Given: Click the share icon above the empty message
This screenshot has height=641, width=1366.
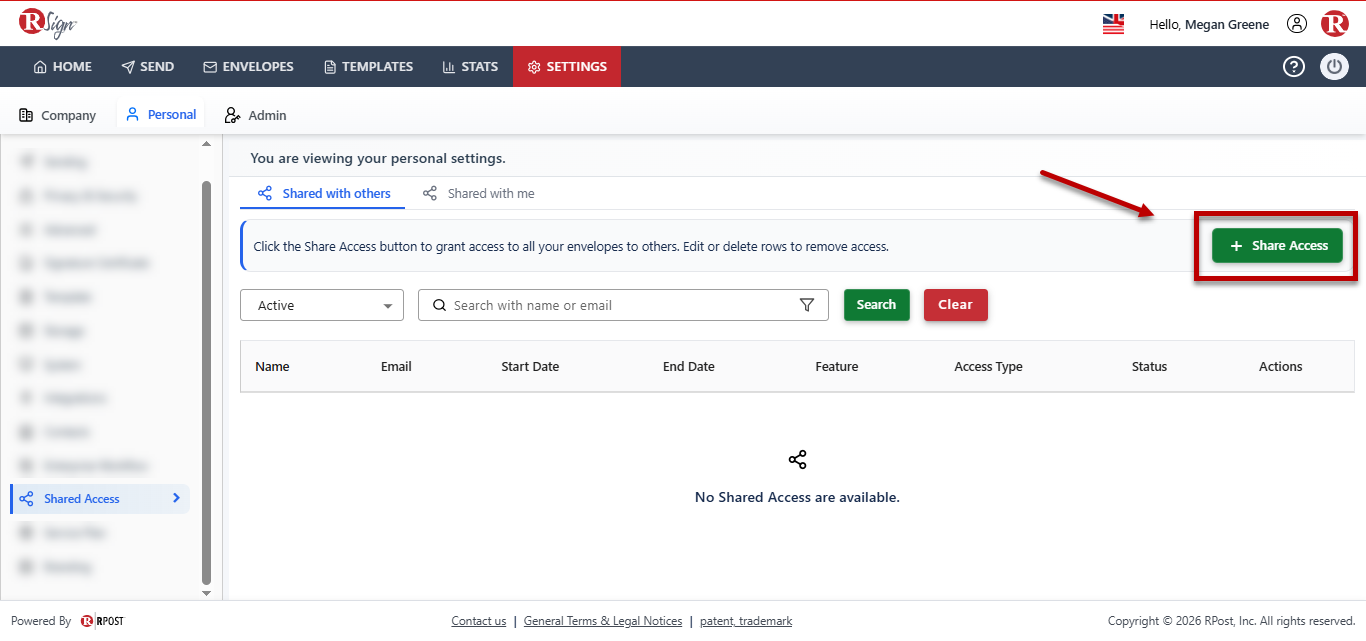Looking at the screenshot, I should tap(797, 460).
